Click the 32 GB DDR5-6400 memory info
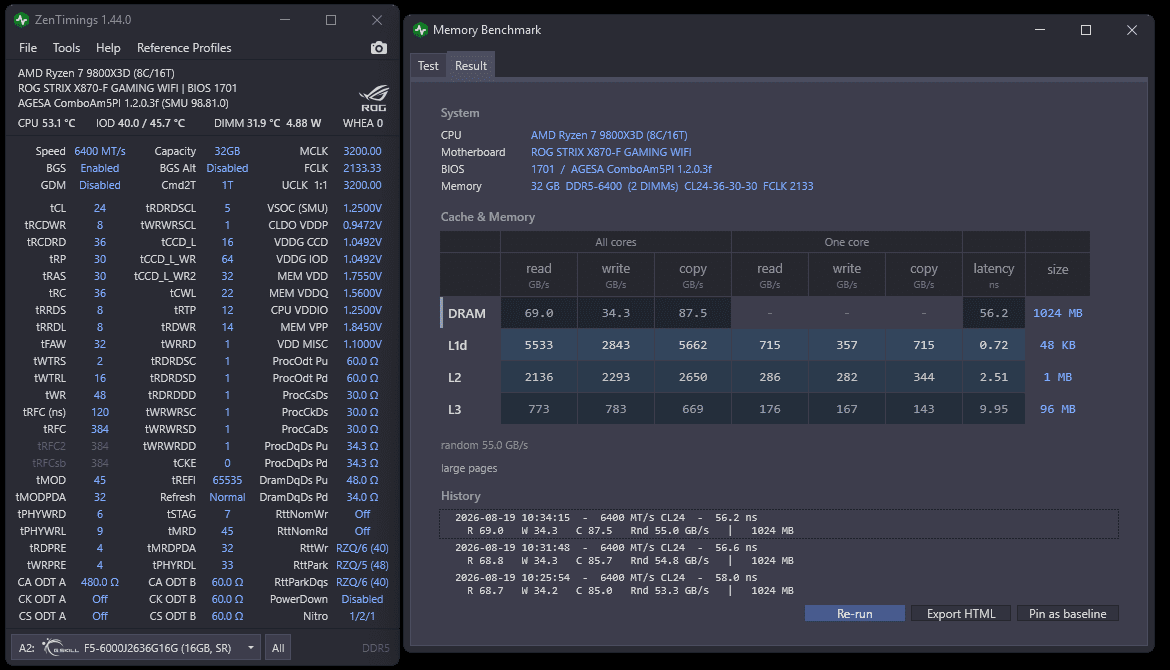 (672, 187)
